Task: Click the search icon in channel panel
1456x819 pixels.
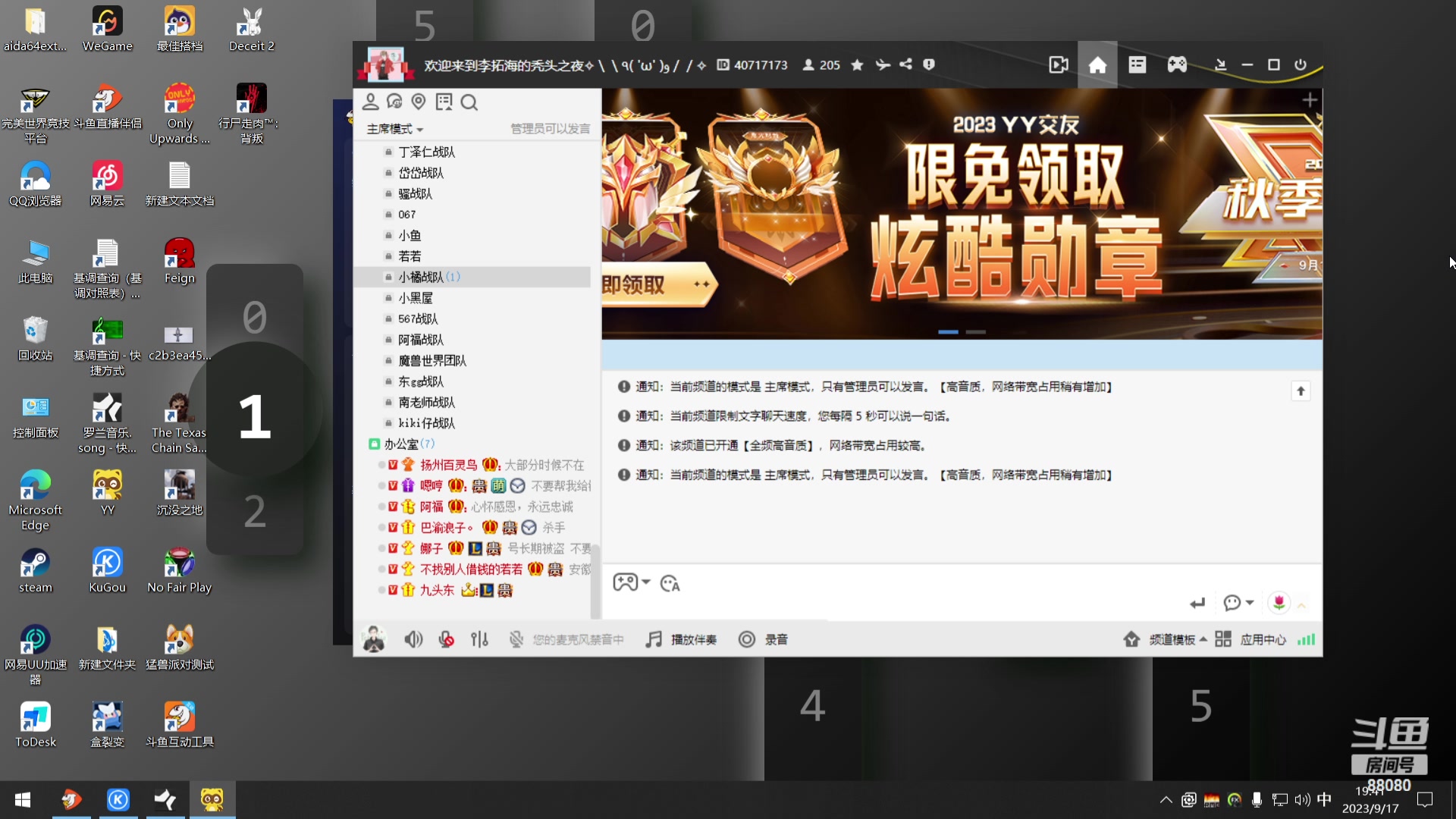Action: 470,101
